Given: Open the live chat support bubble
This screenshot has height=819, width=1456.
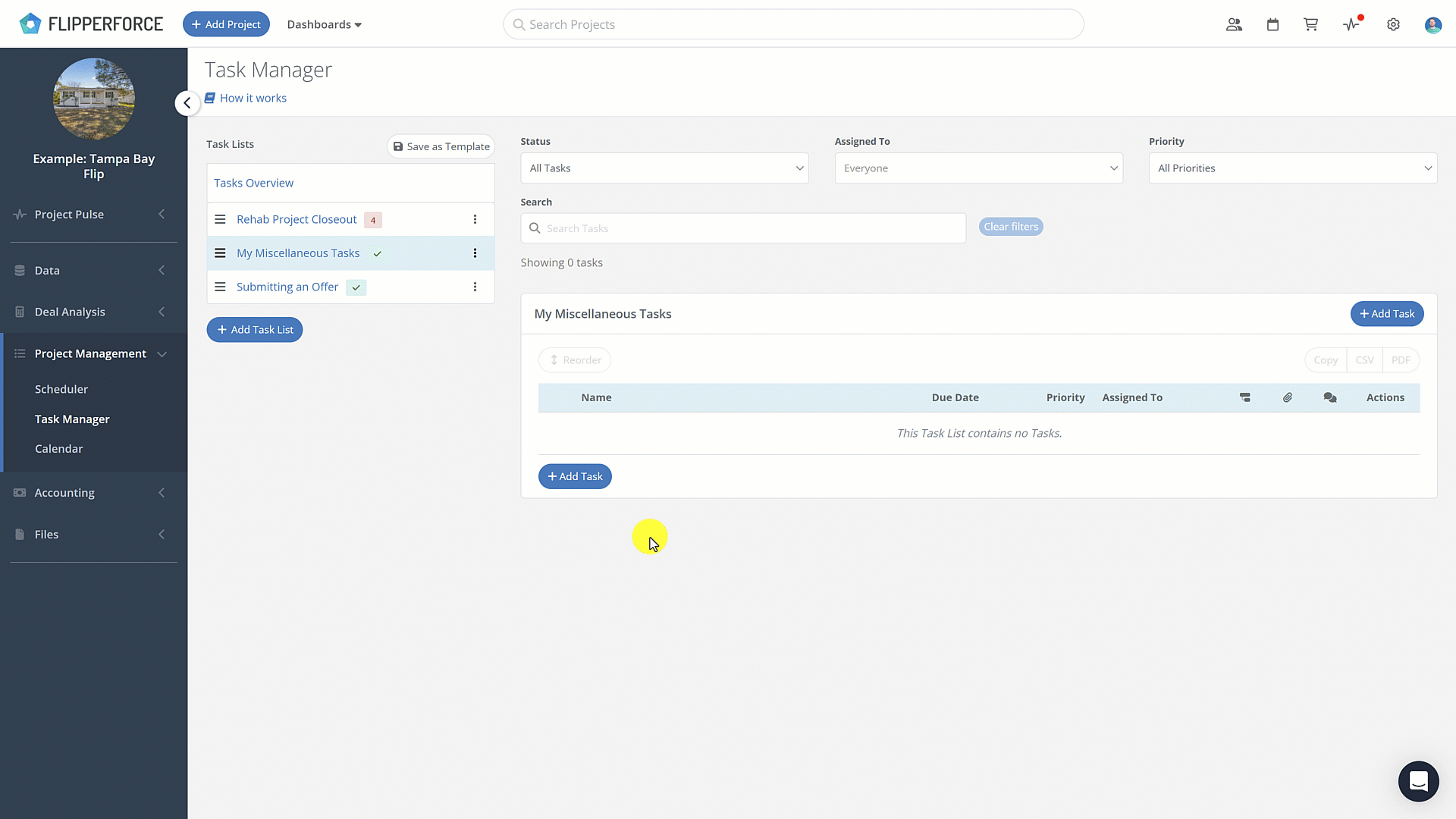Looking at the screenshot, I should (x=1418, y=781).
